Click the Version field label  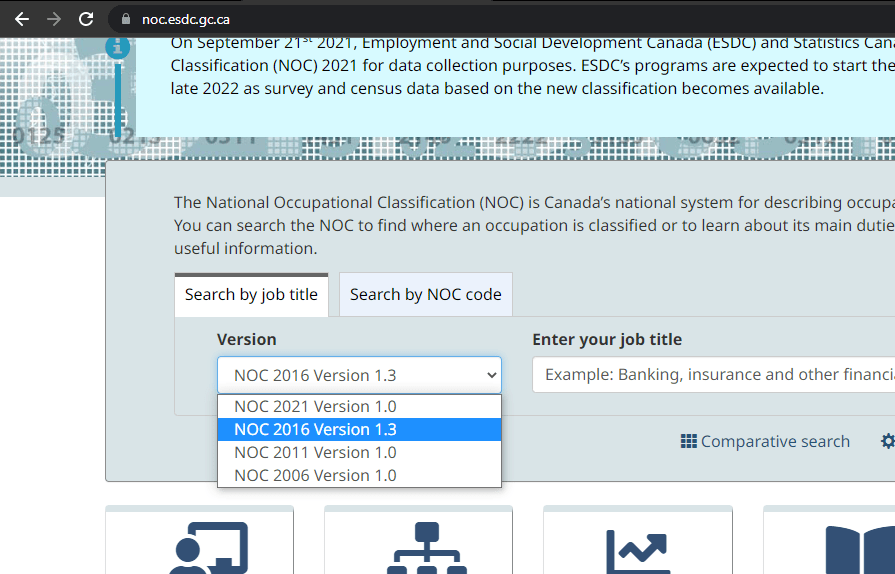coord(247,339)
